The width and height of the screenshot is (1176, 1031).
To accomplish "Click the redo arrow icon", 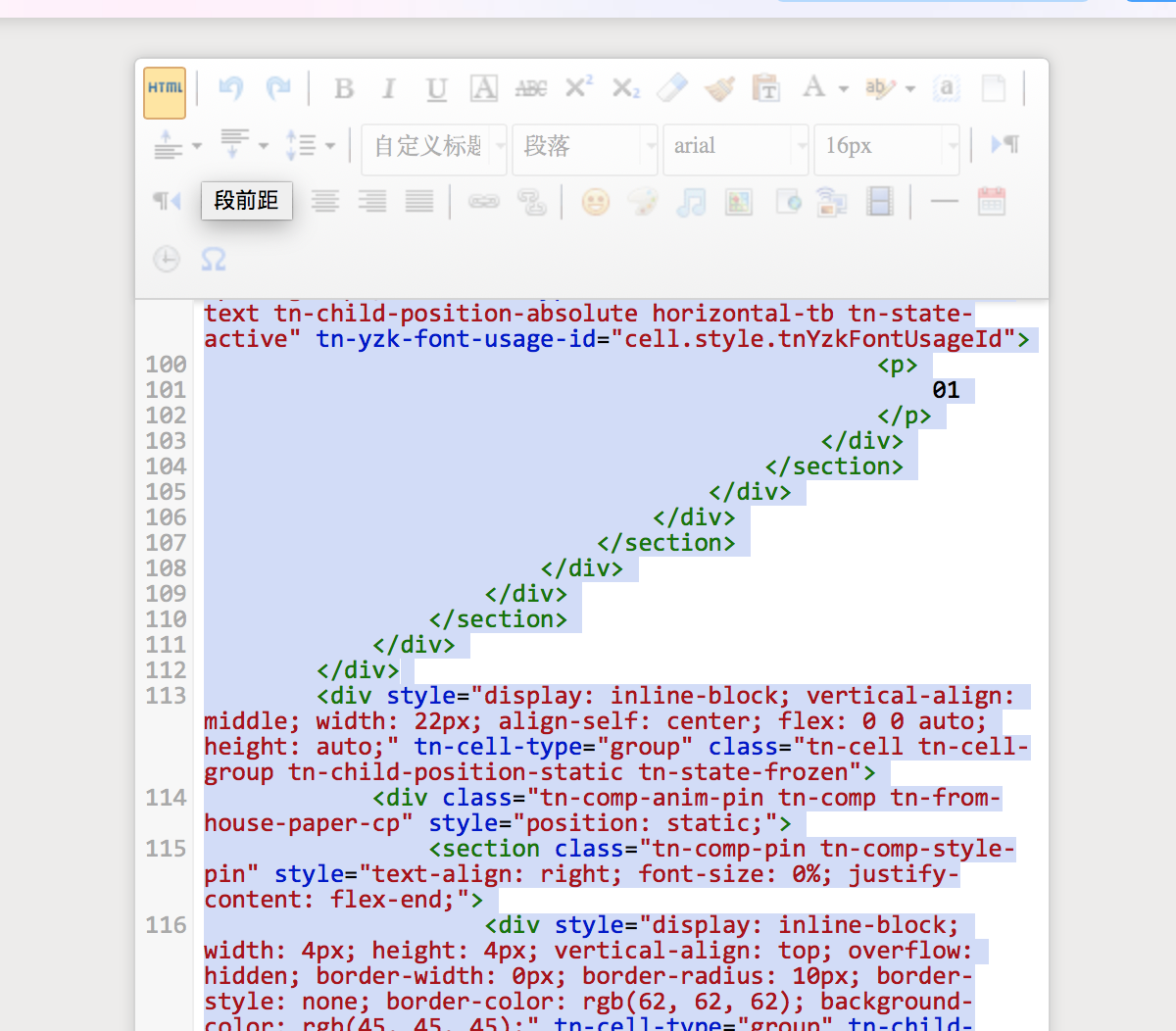I will click(x=278, y=89).
